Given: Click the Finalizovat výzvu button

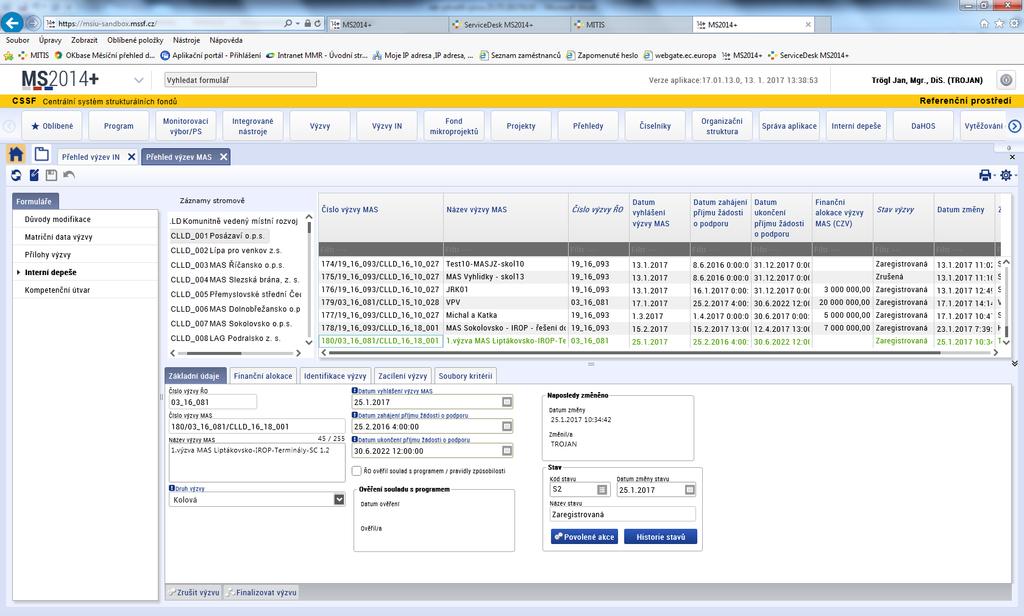Looking at the screenshot, I should (261, 592).
